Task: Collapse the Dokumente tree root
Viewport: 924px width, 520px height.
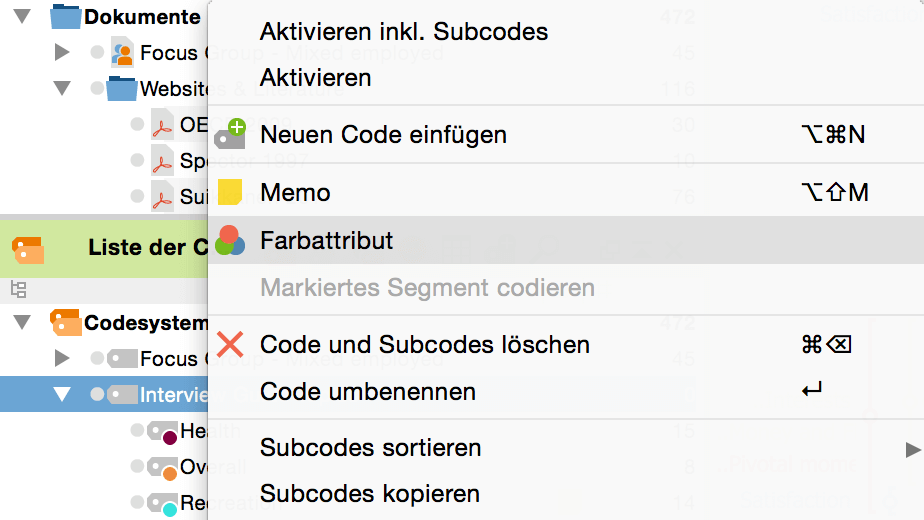Action: [22, 17]
